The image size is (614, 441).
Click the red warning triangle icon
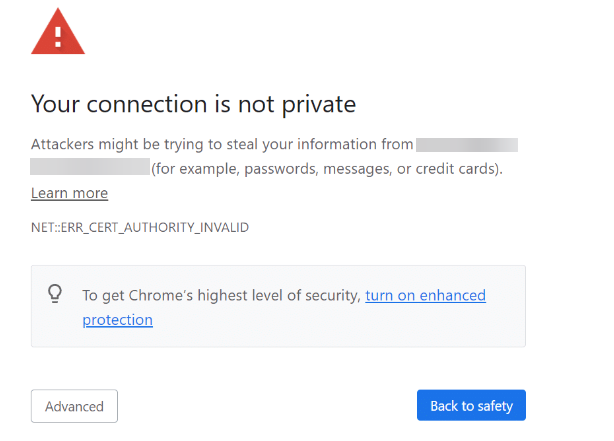pyautogui.click(x=58, y=37)
